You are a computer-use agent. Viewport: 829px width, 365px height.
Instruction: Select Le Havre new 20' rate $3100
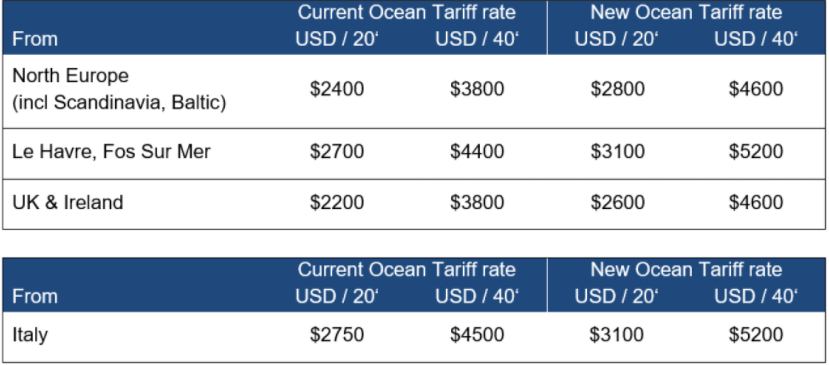click(617, 152)
